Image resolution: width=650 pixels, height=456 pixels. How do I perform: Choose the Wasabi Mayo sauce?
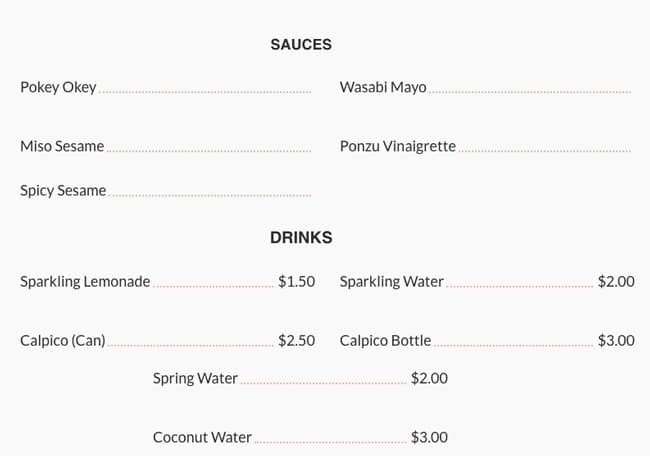(383, 87)
